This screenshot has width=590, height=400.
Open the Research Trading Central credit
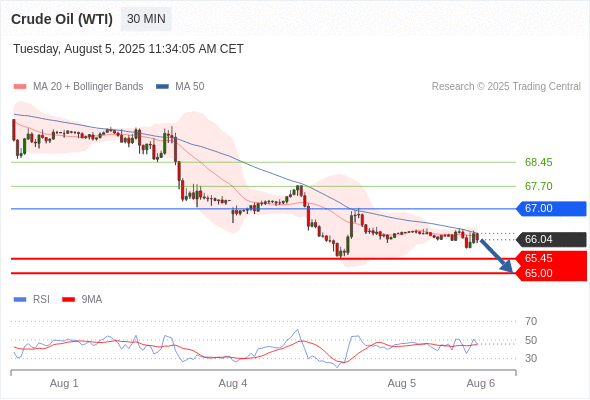(506, 87)
